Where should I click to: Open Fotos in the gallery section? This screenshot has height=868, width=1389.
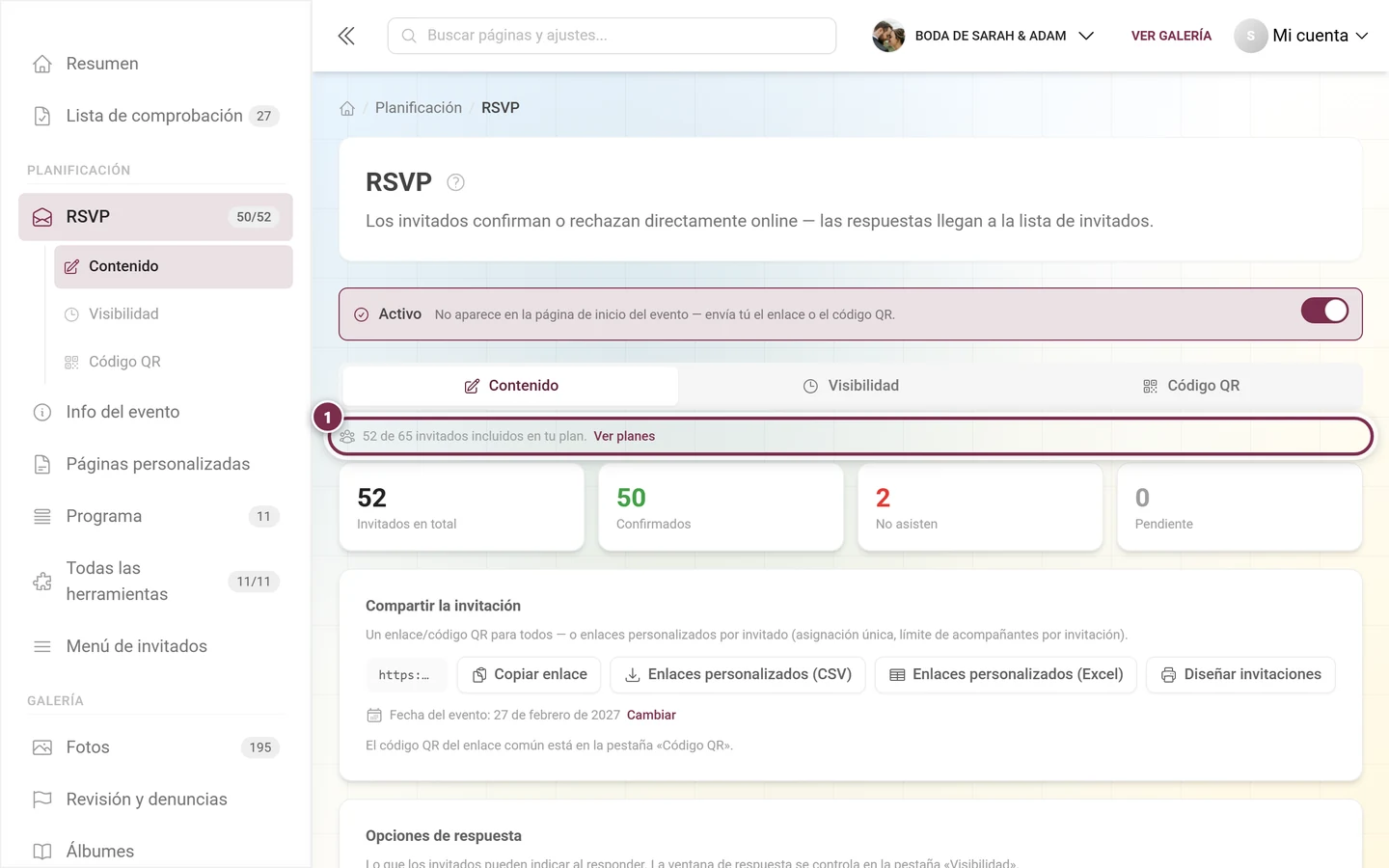click(x=155, y=747)
